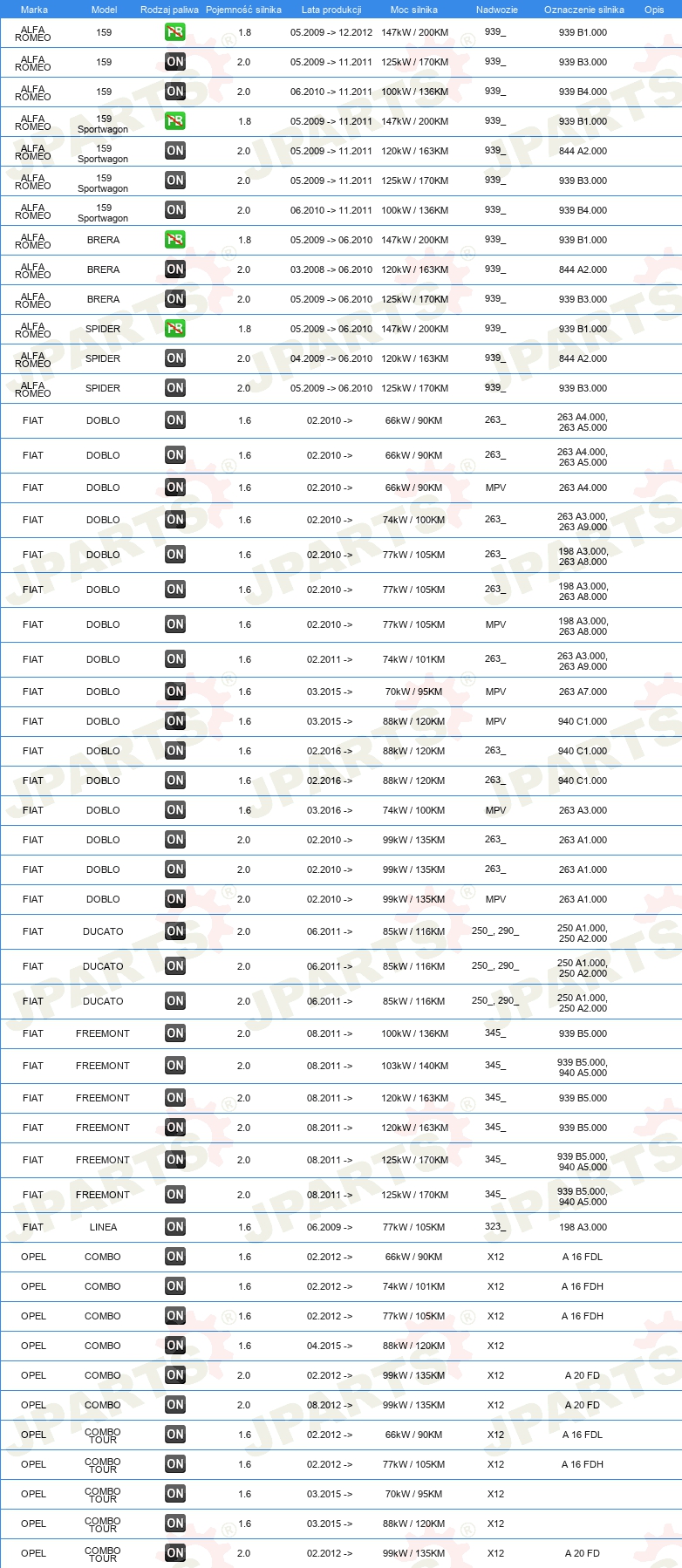Click the Moc silnika column header
682x1568 pixels.
414,10
